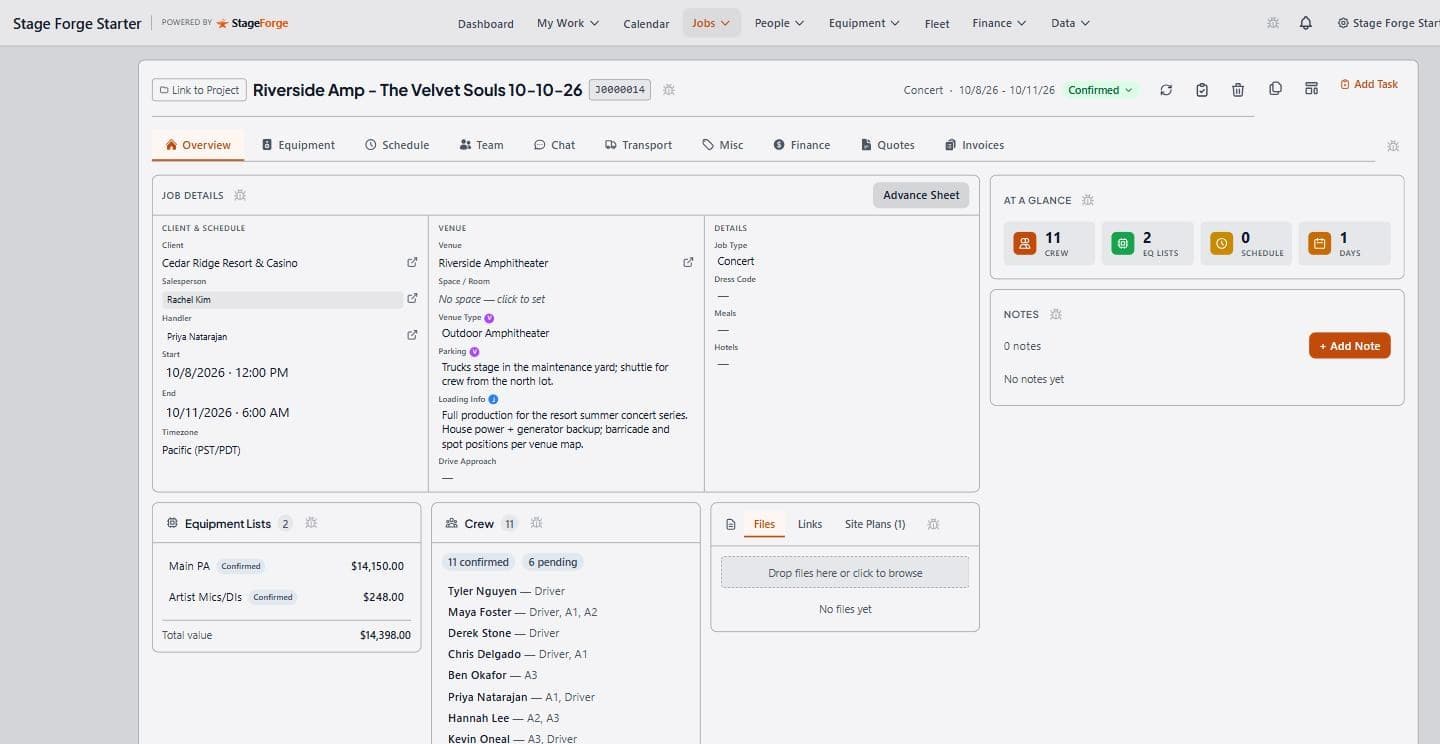Click bug icon next to job number J0000014
This screenshot has height=744, width=1440.
click(669, 90)
